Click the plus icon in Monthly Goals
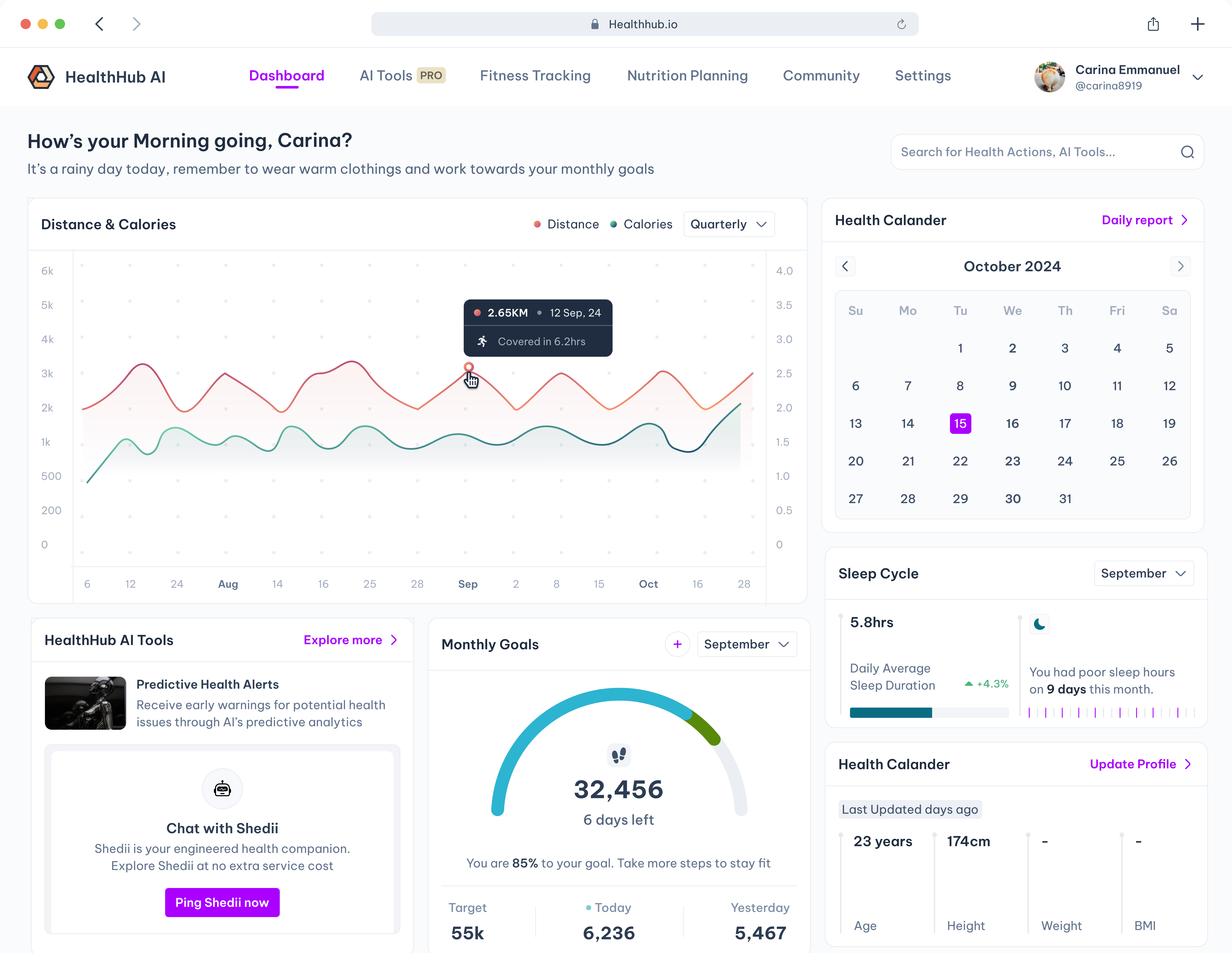This screenshot has width=1232, height=953. (677, 644)
